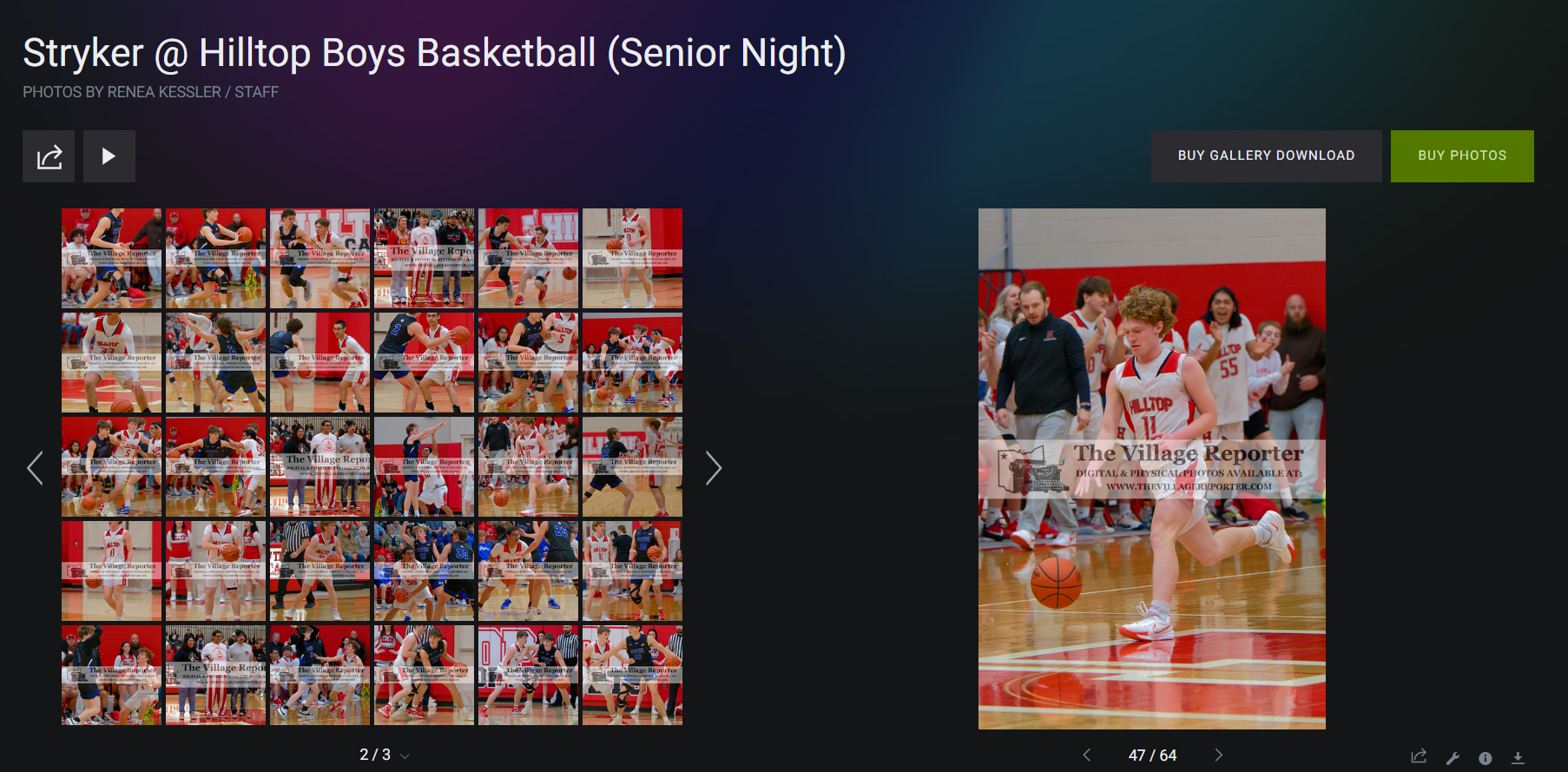Click the dropdown chevron beside 2 / 3
This screenshot has height=772, width=1568.
405,756
